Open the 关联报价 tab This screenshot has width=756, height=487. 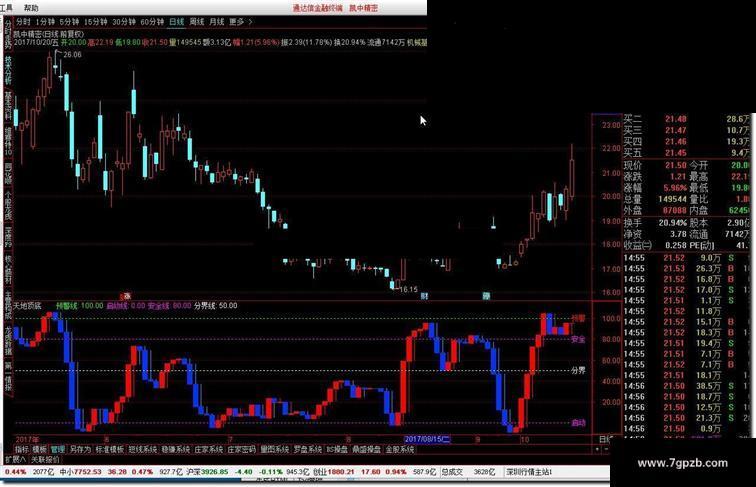point(45,460)
